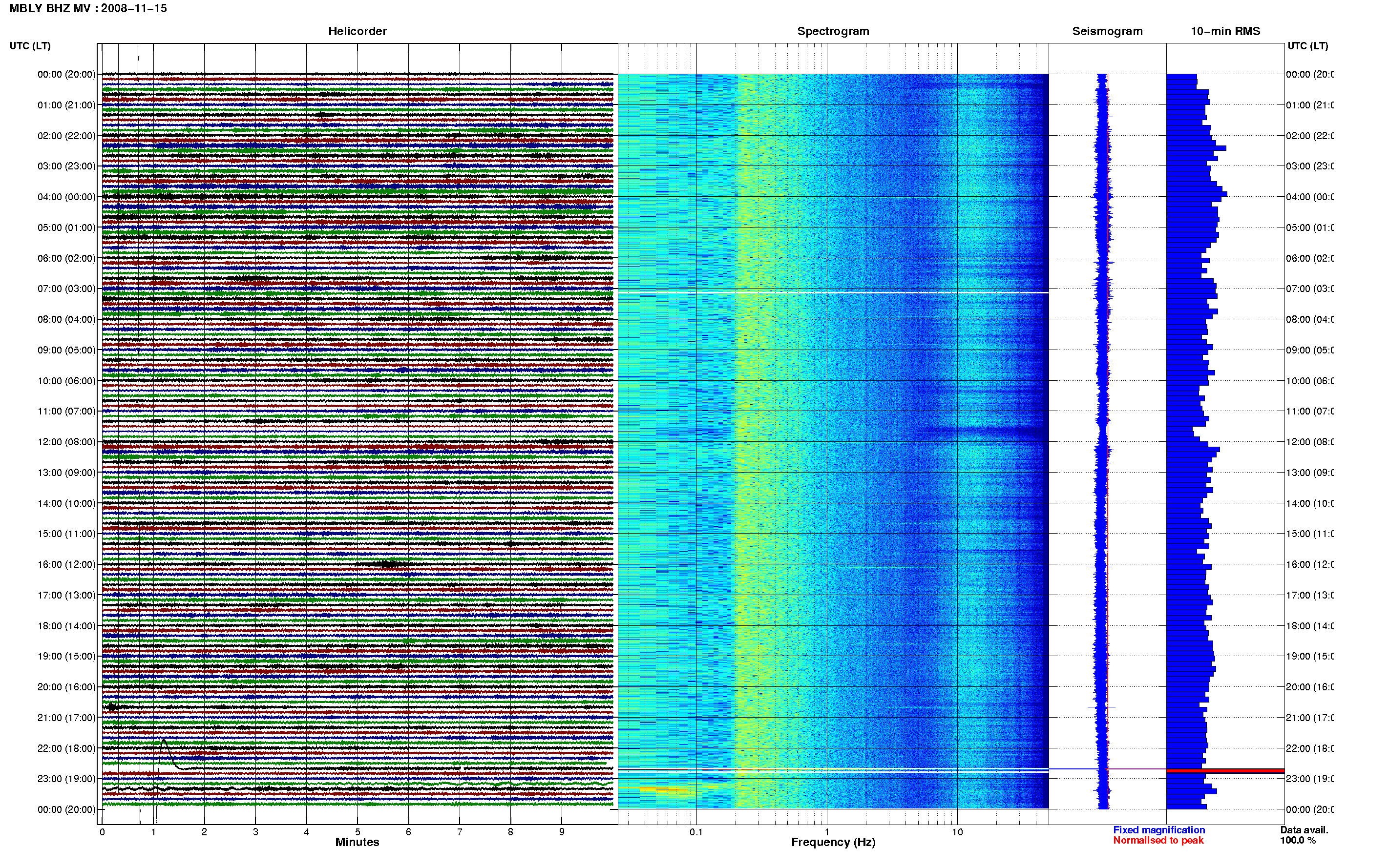The height and width of the screenshot is (868, 1389).
Task: Click the right UTC (LT) axis header
Action: click(x=1307, y=46)
